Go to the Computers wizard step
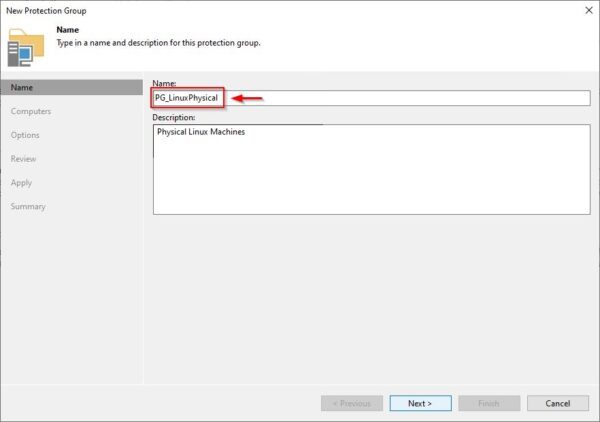 coord(31,111)
